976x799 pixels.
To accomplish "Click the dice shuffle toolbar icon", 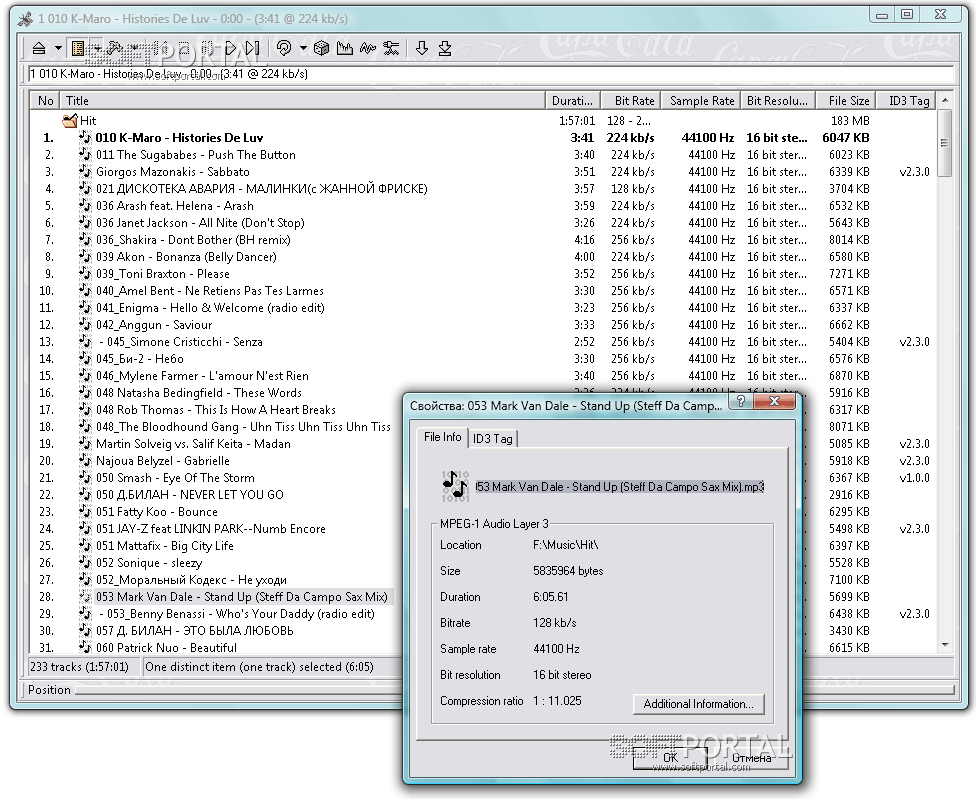I will click(321, 48).
